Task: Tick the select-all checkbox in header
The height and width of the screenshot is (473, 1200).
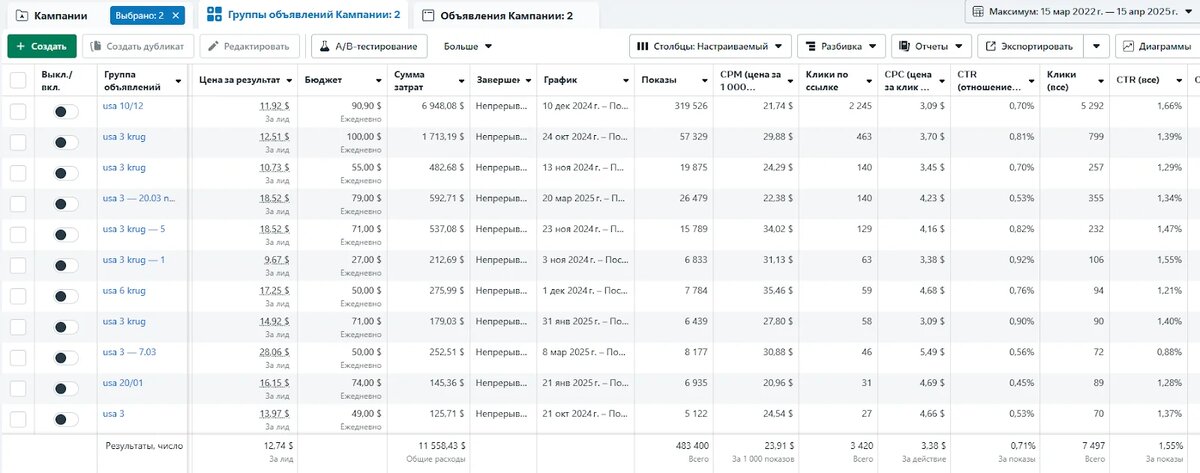Action: click(x=18, y=81)
